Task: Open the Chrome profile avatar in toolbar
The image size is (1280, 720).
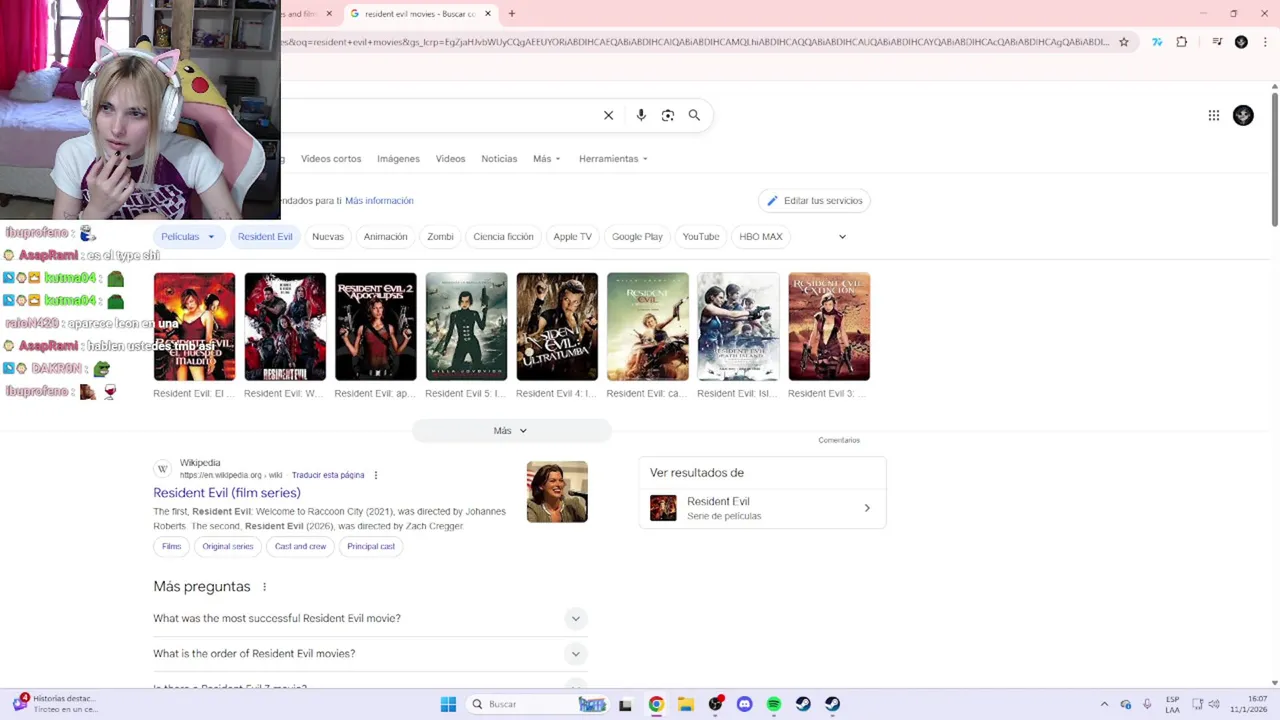Action: [1241, 42]
